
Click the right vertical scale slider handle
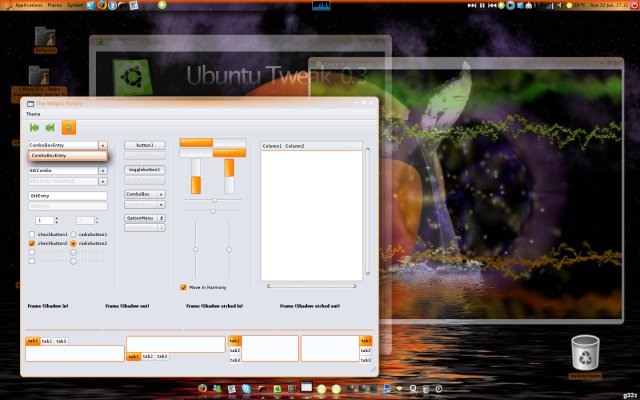(x=229, y=250)
